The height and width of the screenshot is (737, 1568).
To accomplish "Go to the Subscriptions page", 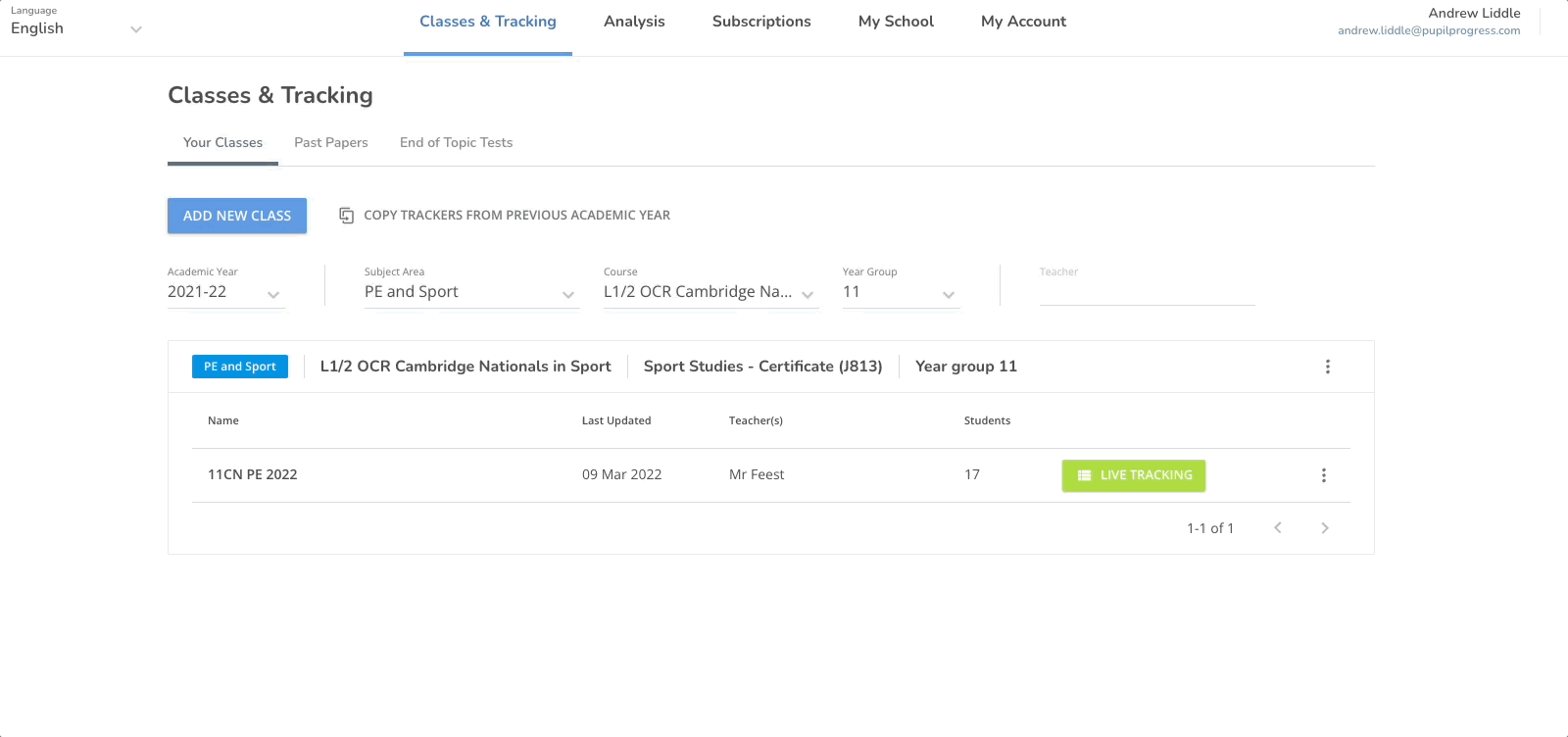I will point(761,22).
